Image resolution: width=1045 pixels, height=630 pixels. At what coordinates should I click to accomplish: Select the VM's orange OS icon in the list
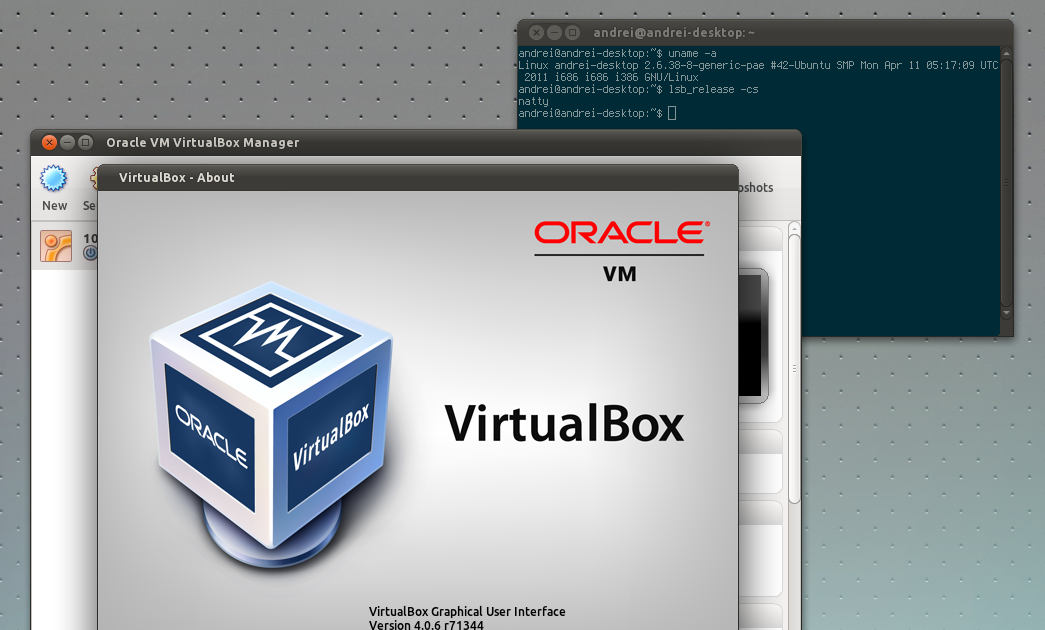pyautogui.click(x=56, y=246)
